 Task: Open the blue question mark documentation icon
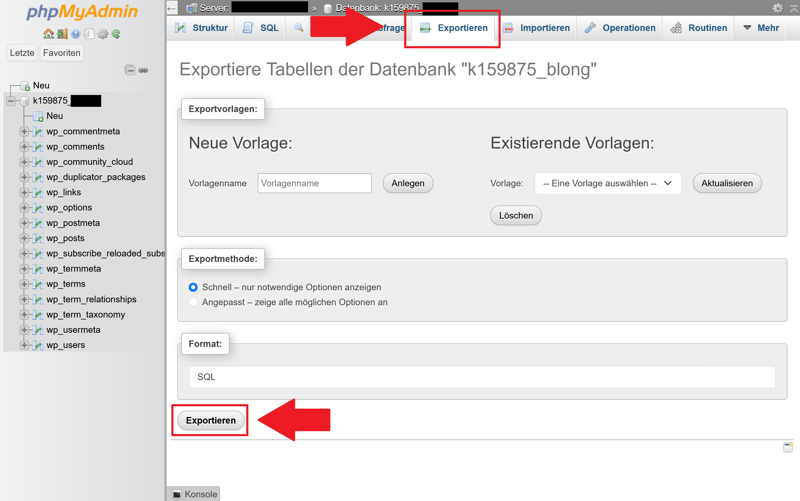(75, 34)
